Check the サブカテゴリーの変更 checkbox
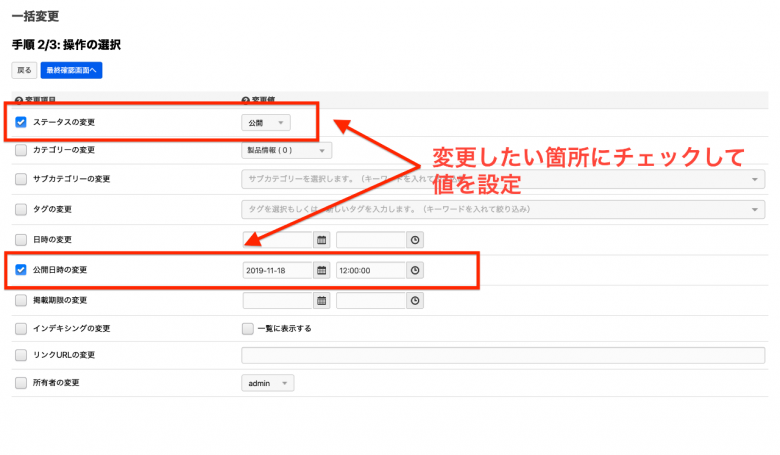 (21, 179)
